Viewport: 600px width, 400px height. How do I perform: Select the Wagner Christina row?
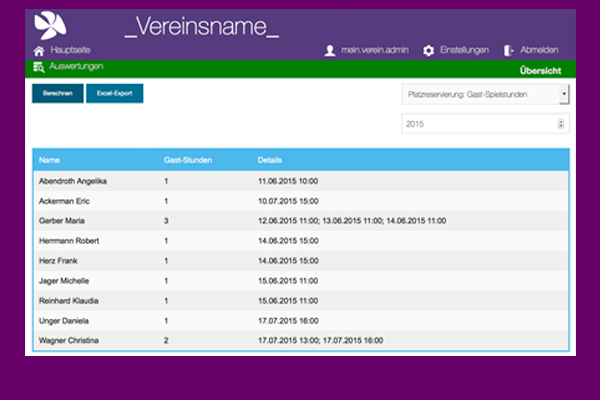point(301,340)
